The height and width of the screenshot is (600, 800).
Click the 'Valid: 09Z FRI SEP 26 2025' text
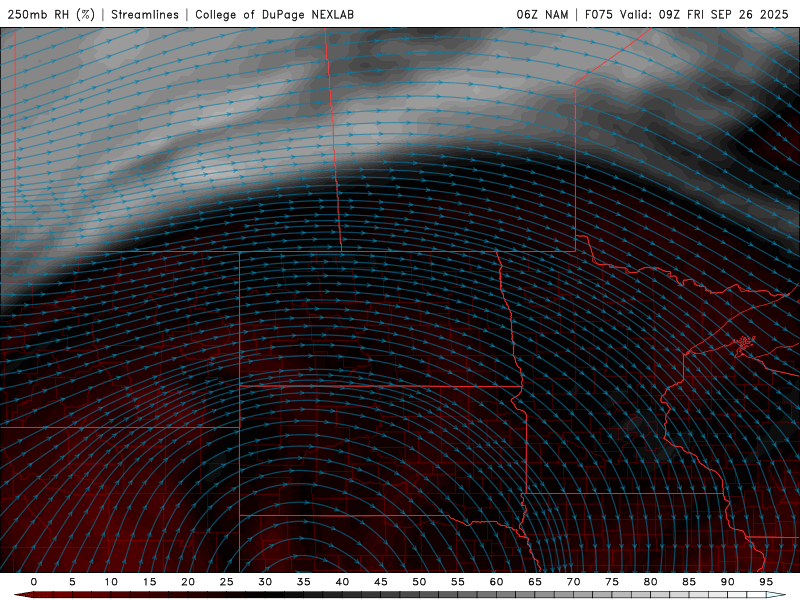[704, 14]
